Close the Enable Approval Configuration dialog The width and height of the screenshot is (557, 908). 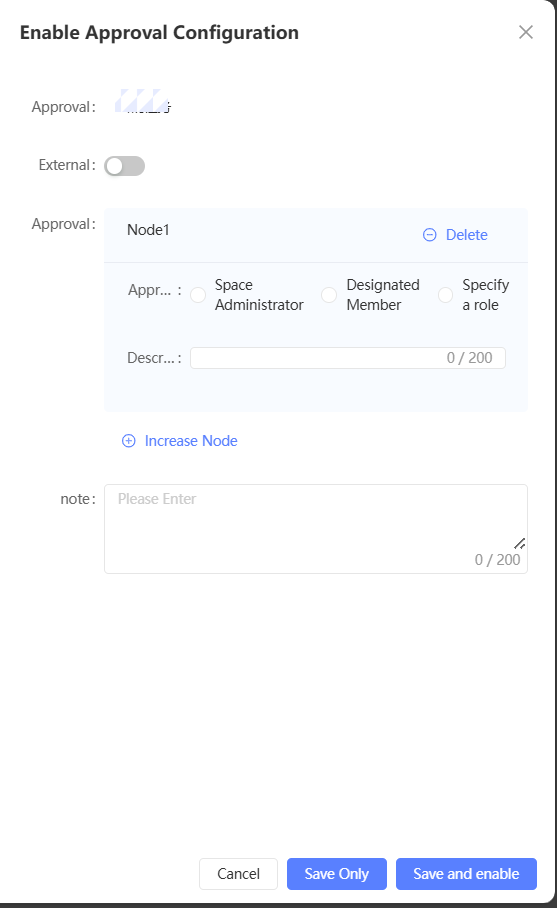coord(526,32)
